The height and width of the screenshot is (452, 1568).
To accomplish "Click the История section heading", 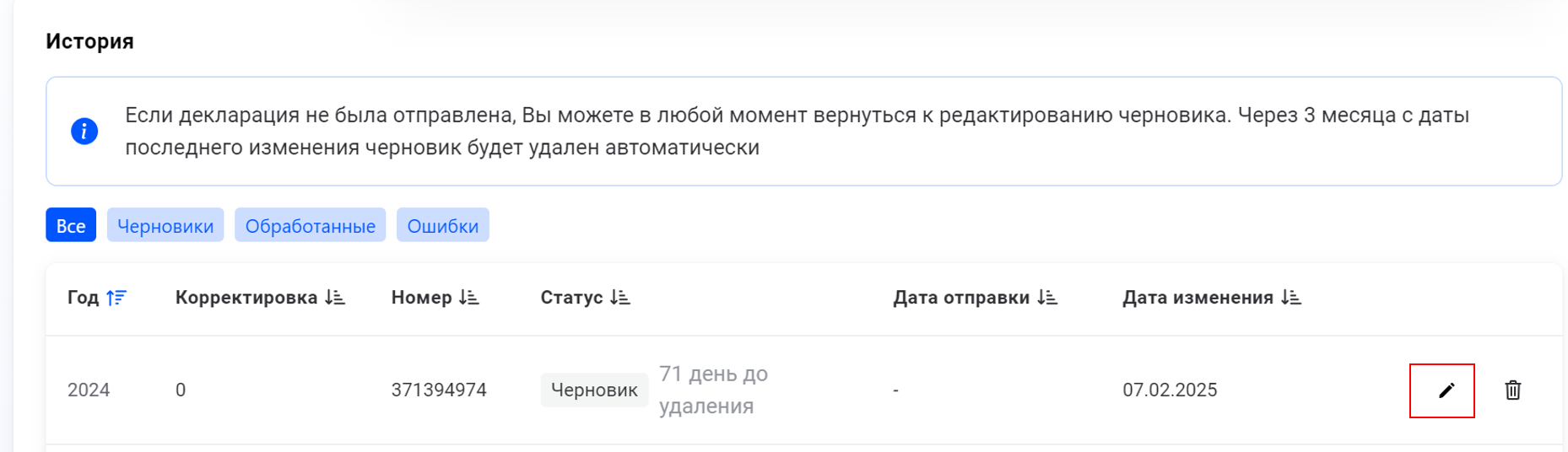I will pyautogui.click(x=89, y=41).
